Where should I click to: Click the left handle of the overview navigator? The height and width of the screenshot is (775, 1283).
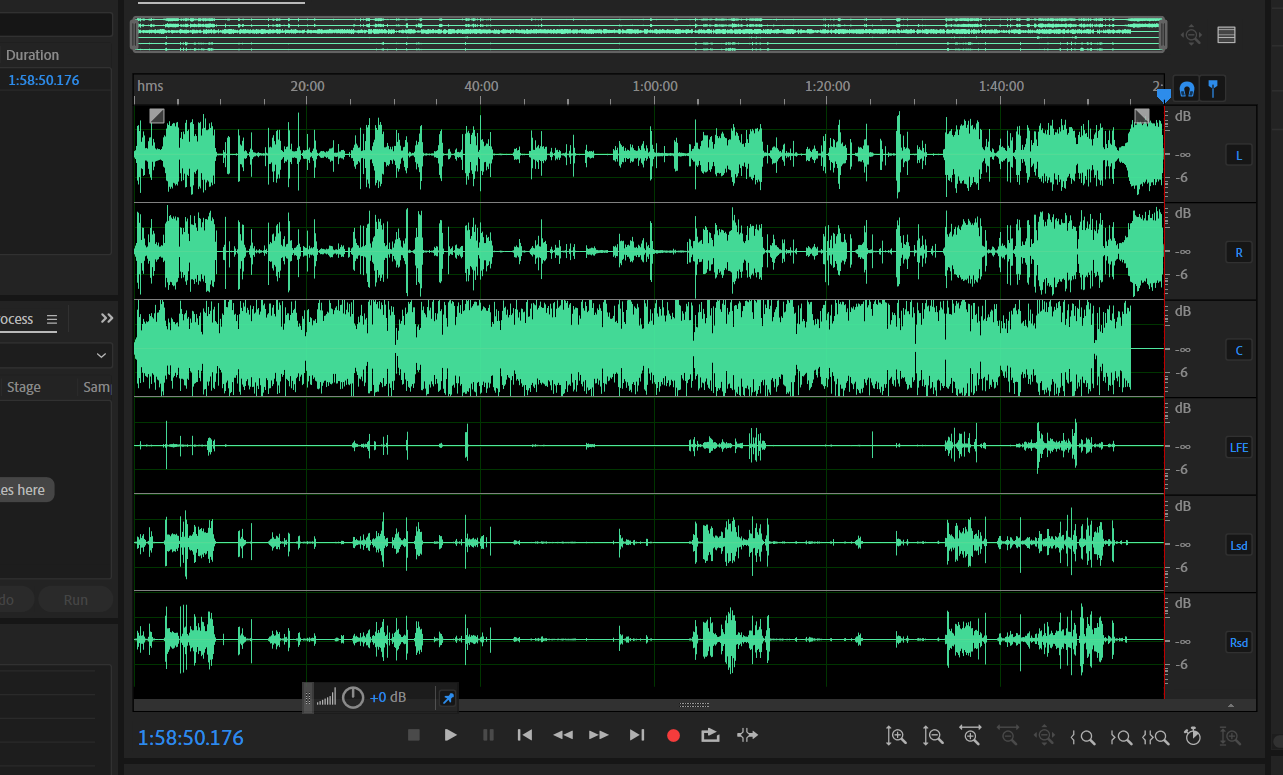pos(134,34)
